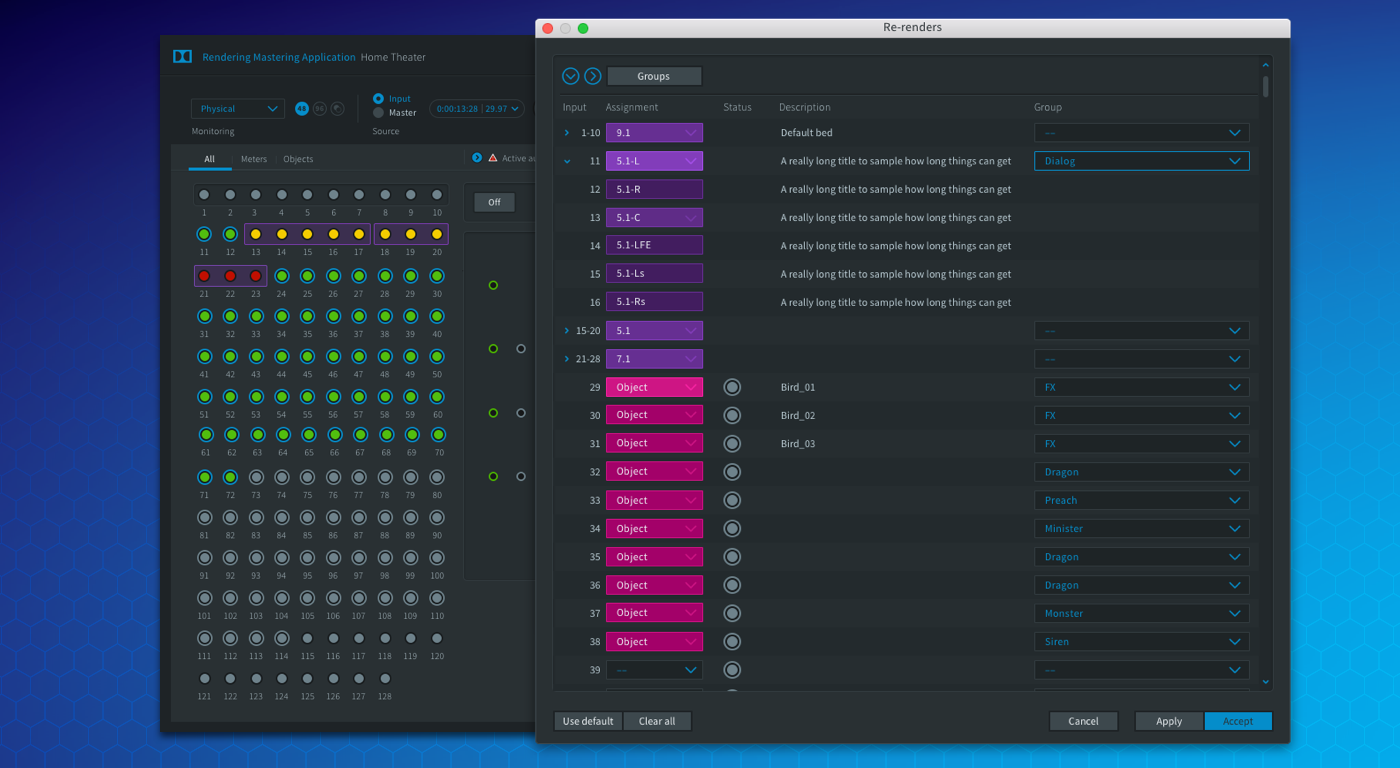Toggle yellow channel 18 indicator

coord(385,234)
